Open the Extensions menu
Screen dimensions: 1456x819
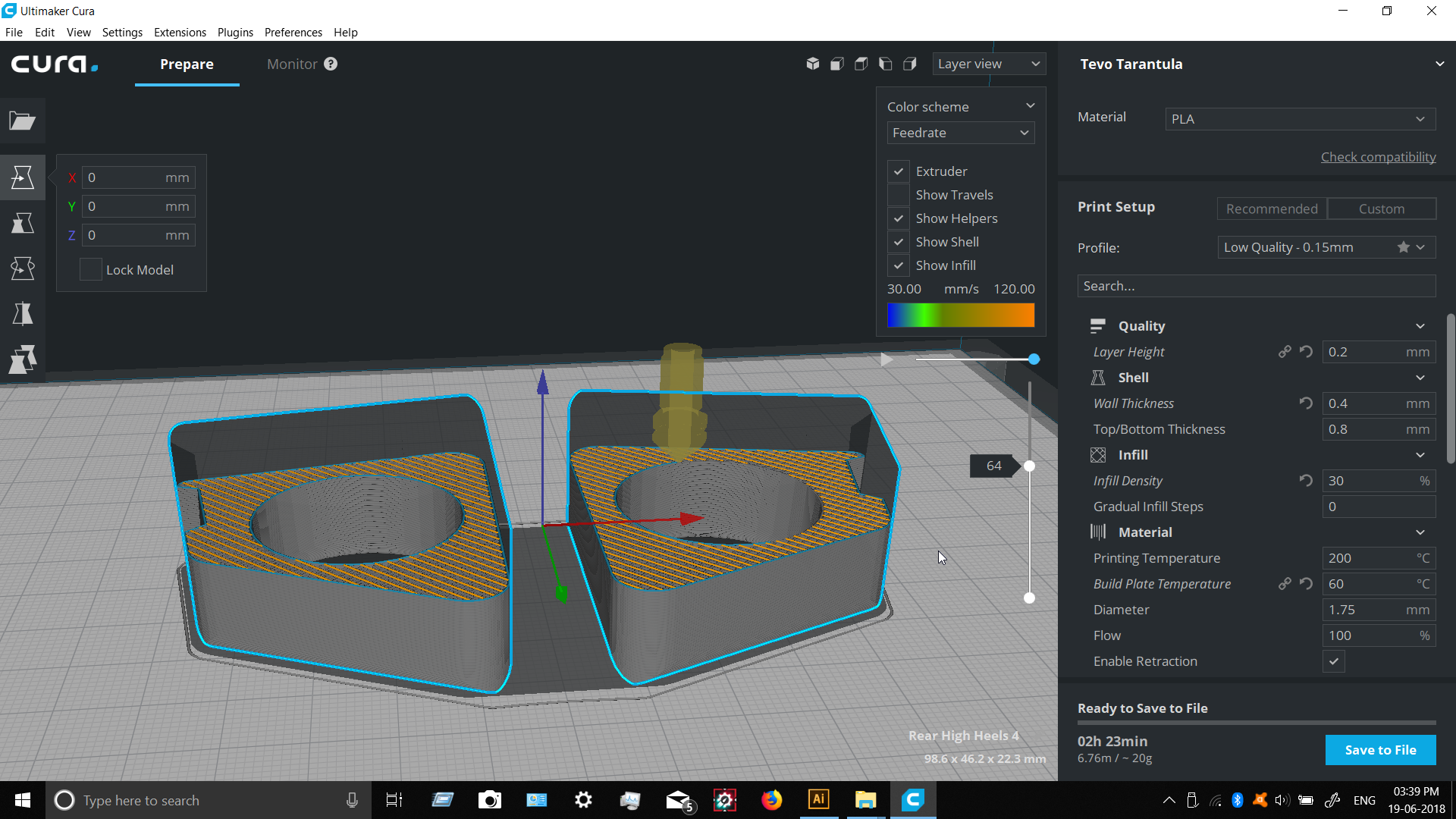click(180, 32)
